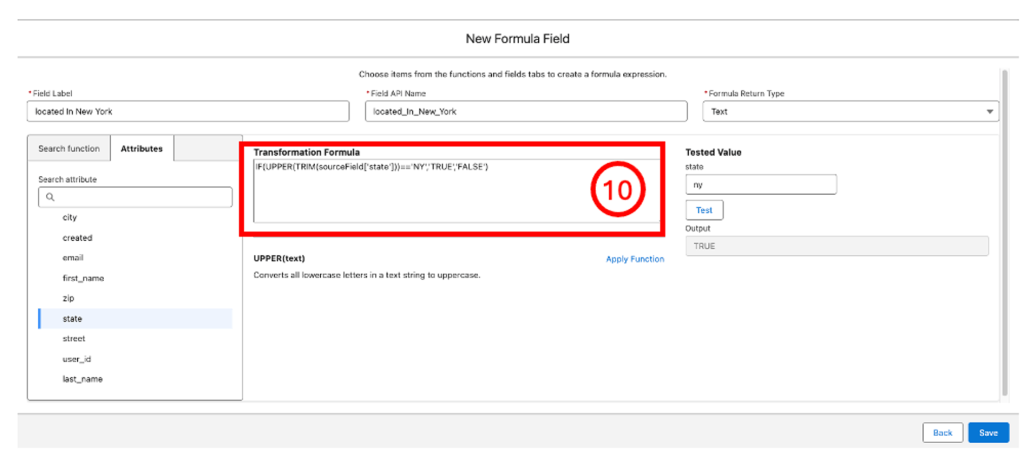Select the Attributes tab
The image size is (1023, 457).
[142, 148]
